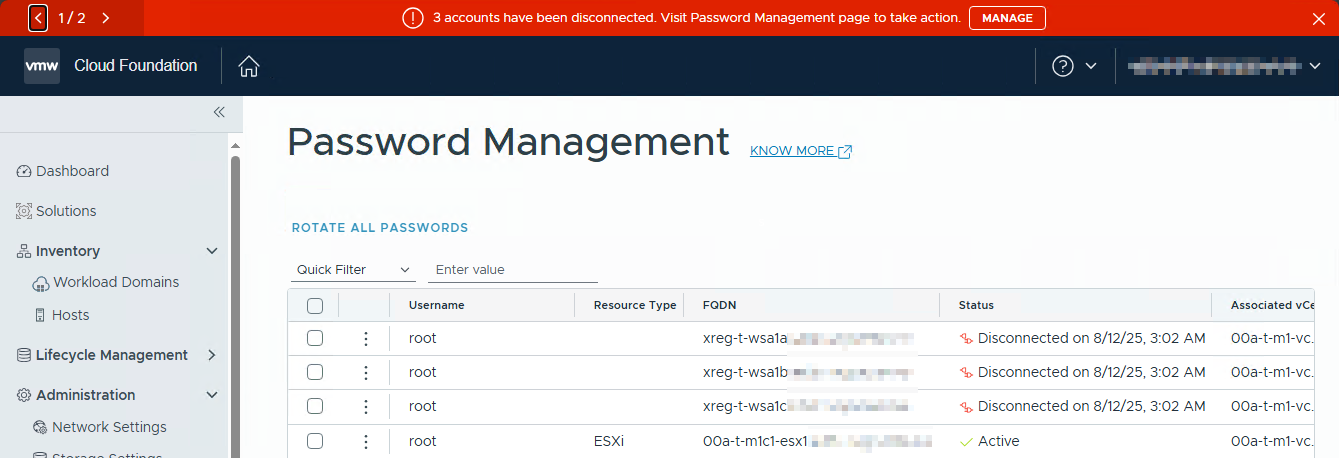Click the Lifecycle Management stack icon
Screen dimensions: 1339x458
[x=24, y=355]
